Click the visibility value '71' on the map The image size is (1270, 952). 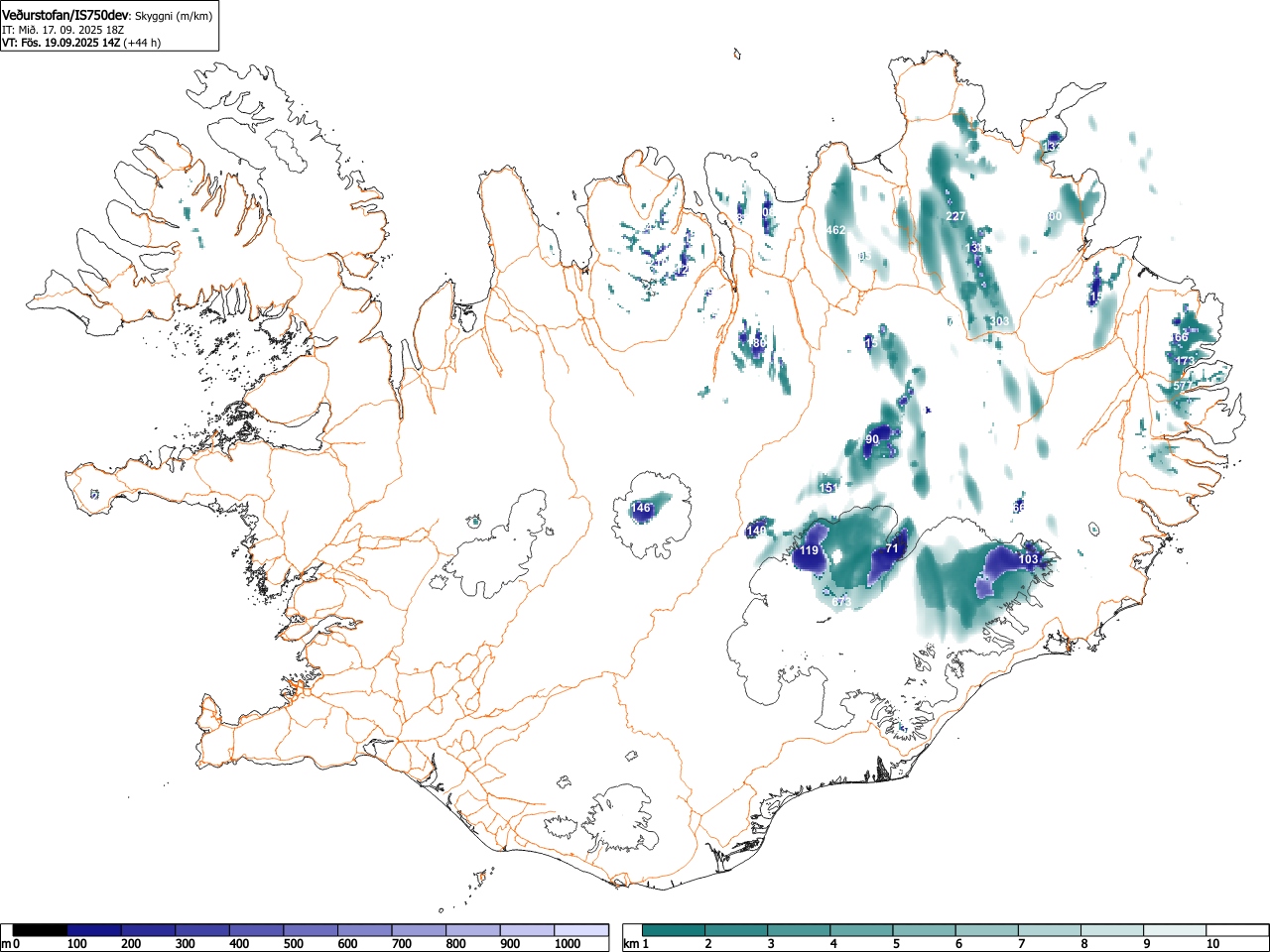[892, 547]
